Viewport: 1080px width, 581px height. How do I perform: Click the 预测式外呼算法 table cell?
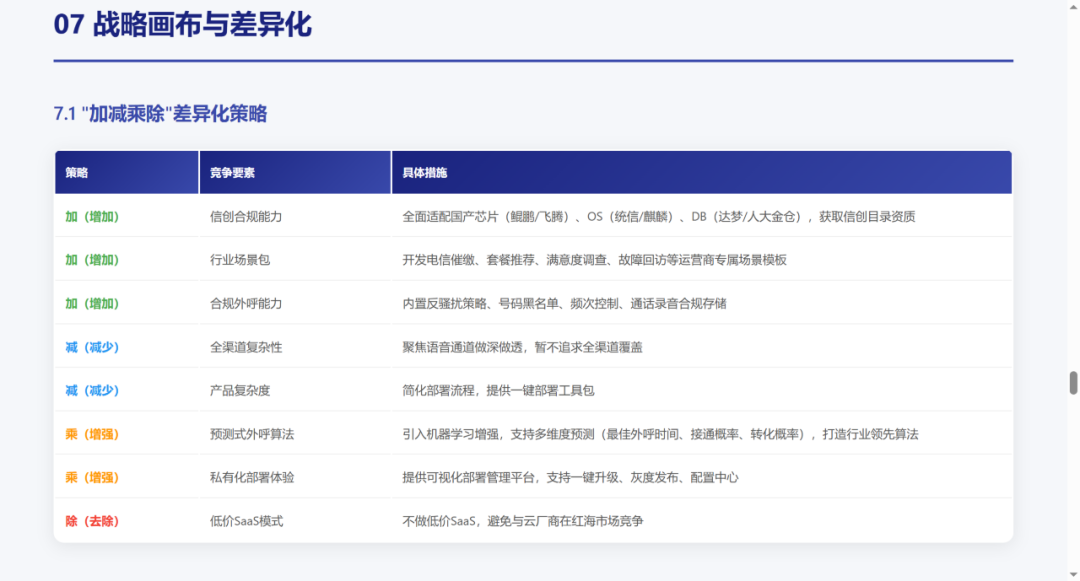click(252, 434)
